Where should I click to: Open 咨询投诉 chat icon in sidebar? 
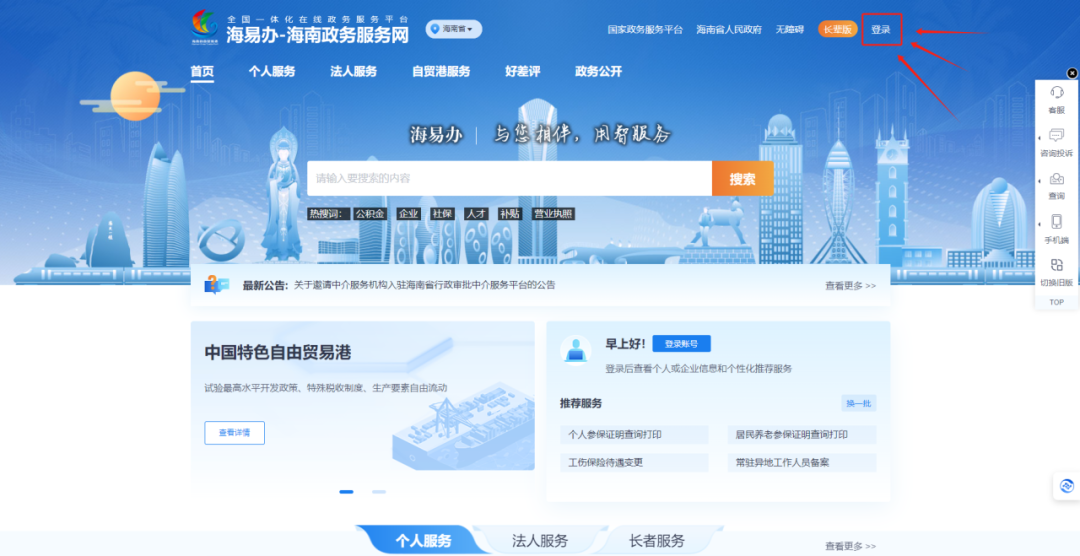tap(1057, 135)
